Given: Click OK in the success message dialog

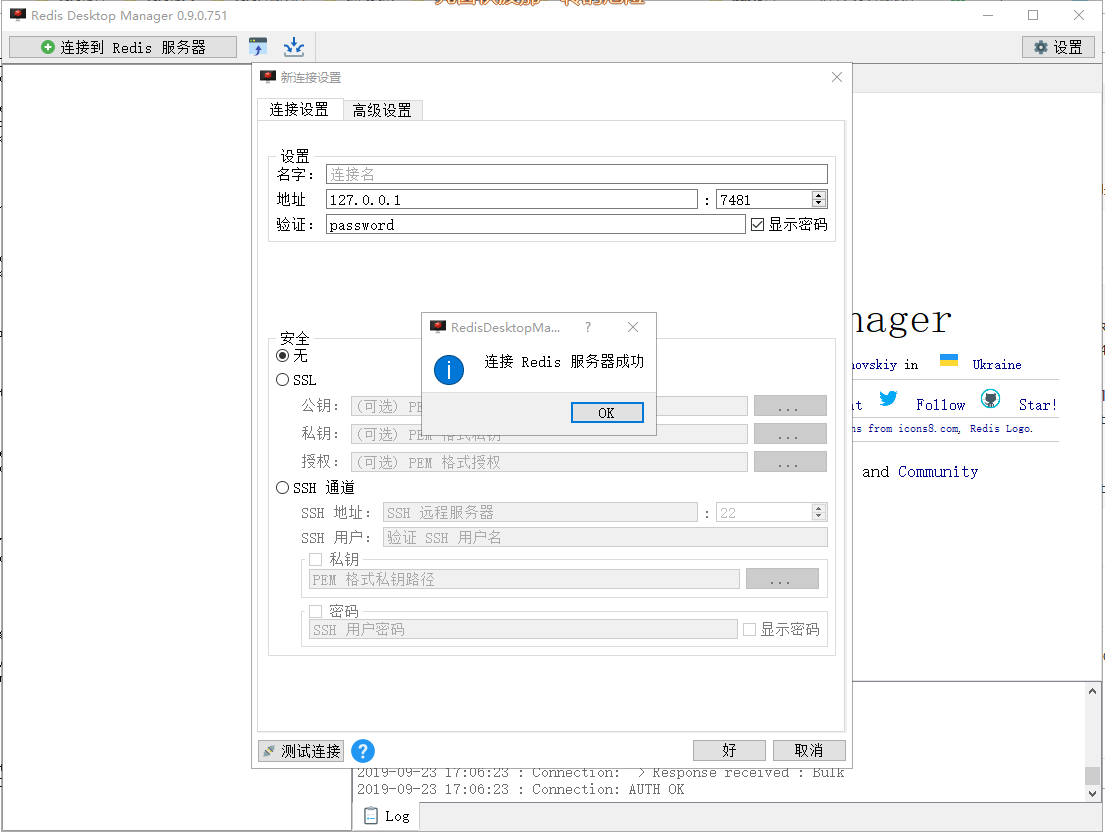Looking at the screenshot, I should [x=607, y=413].
